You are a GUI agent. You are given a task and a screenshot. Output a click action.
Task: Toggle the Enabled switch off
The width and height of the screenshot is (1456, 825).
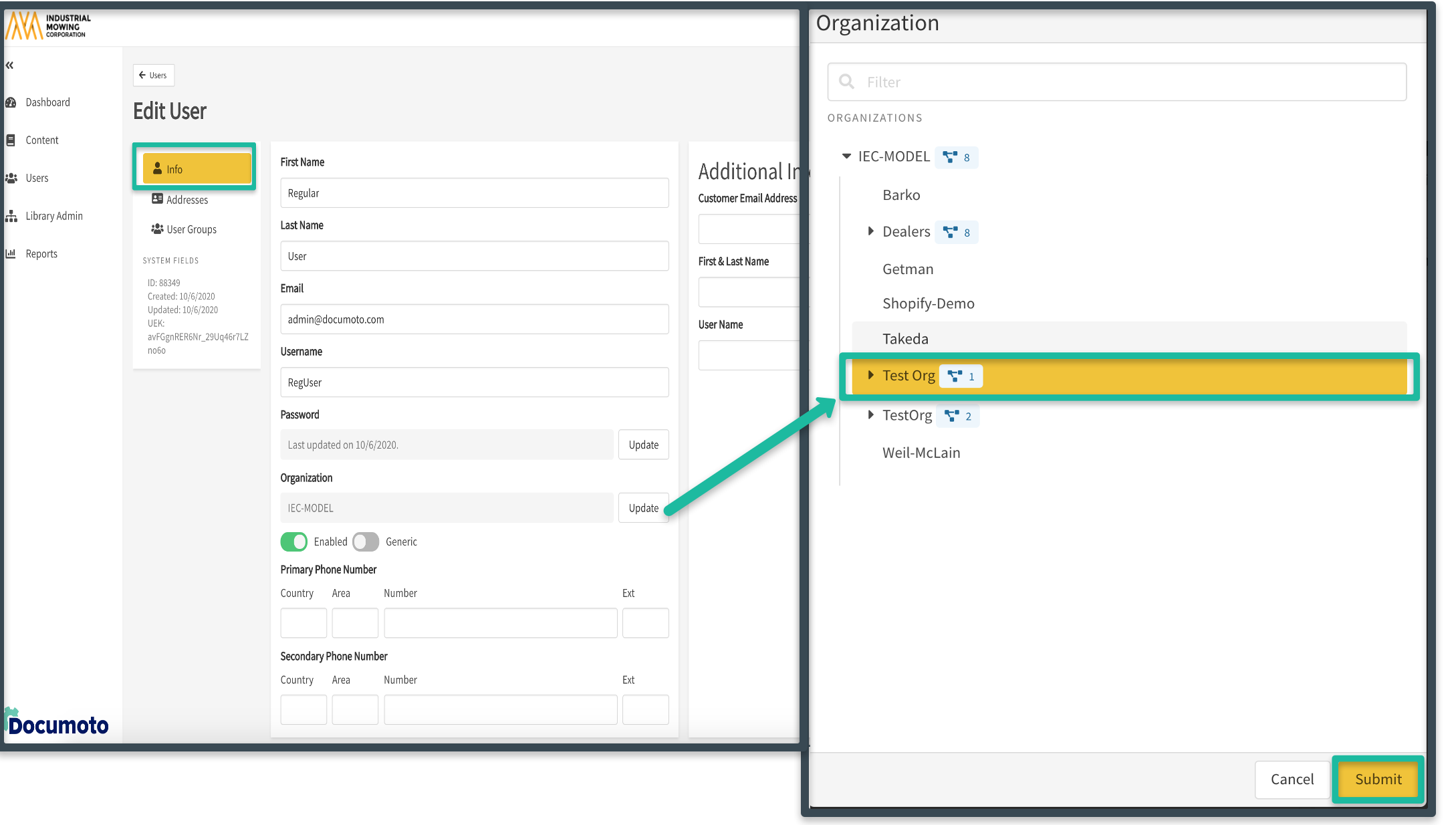coord(294,542)
